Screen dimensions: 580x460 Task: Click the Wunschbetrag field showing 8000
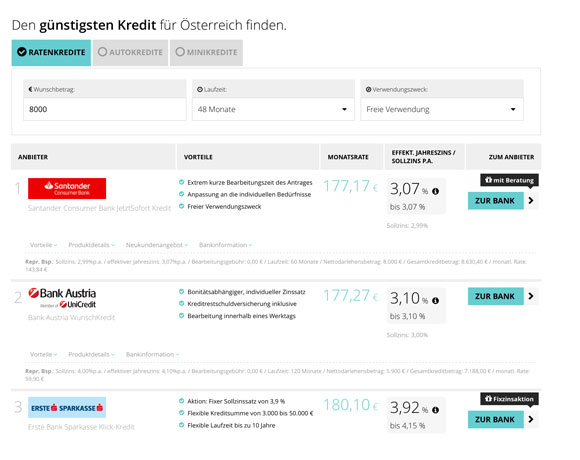point(105,109)
